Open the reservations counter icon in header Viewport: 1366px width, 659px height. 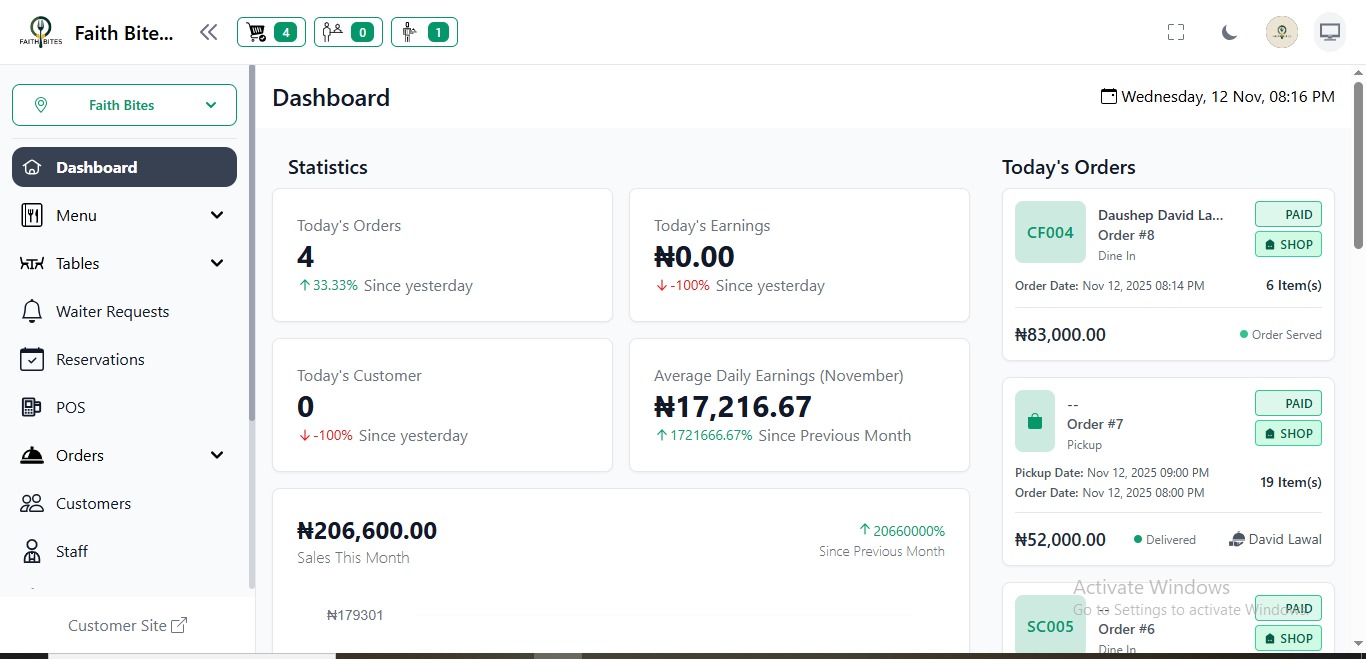[x=347, y=32]
